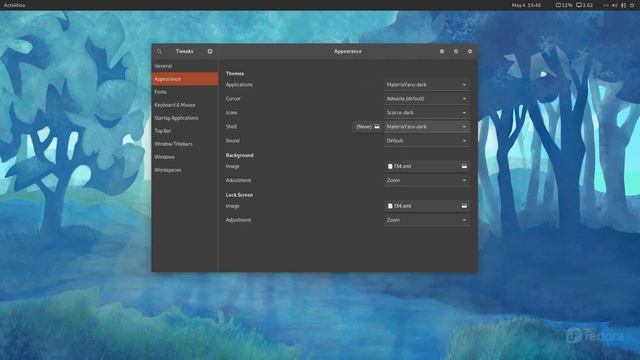Click the Shell theme (None) file chooser

point(367,127)
